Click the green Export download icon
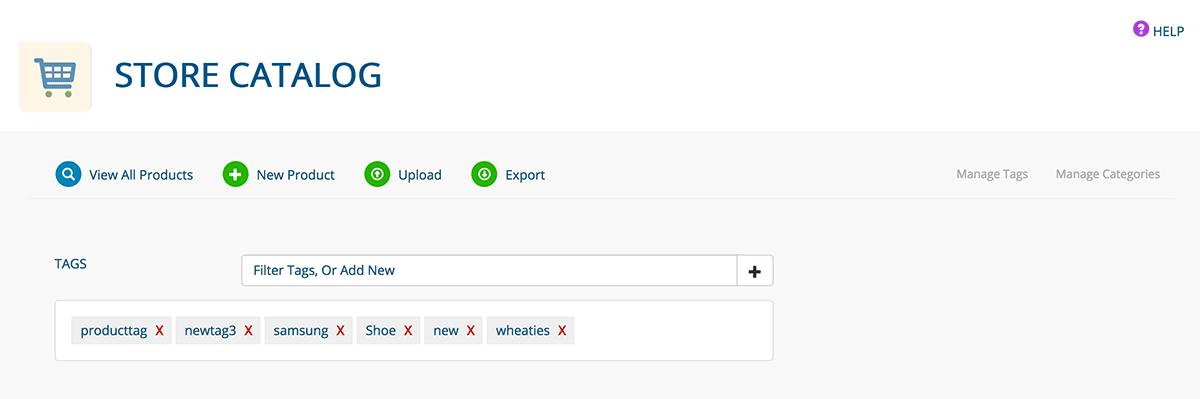1200x399 pixels. tap(484, 174)
